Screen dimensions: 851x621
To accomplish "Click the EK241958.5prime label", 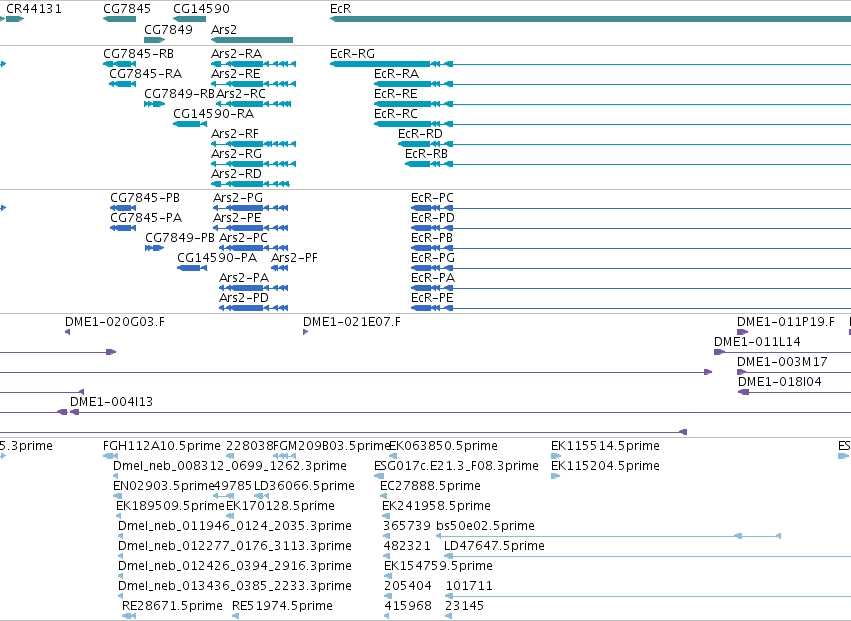I will (436, 506).
